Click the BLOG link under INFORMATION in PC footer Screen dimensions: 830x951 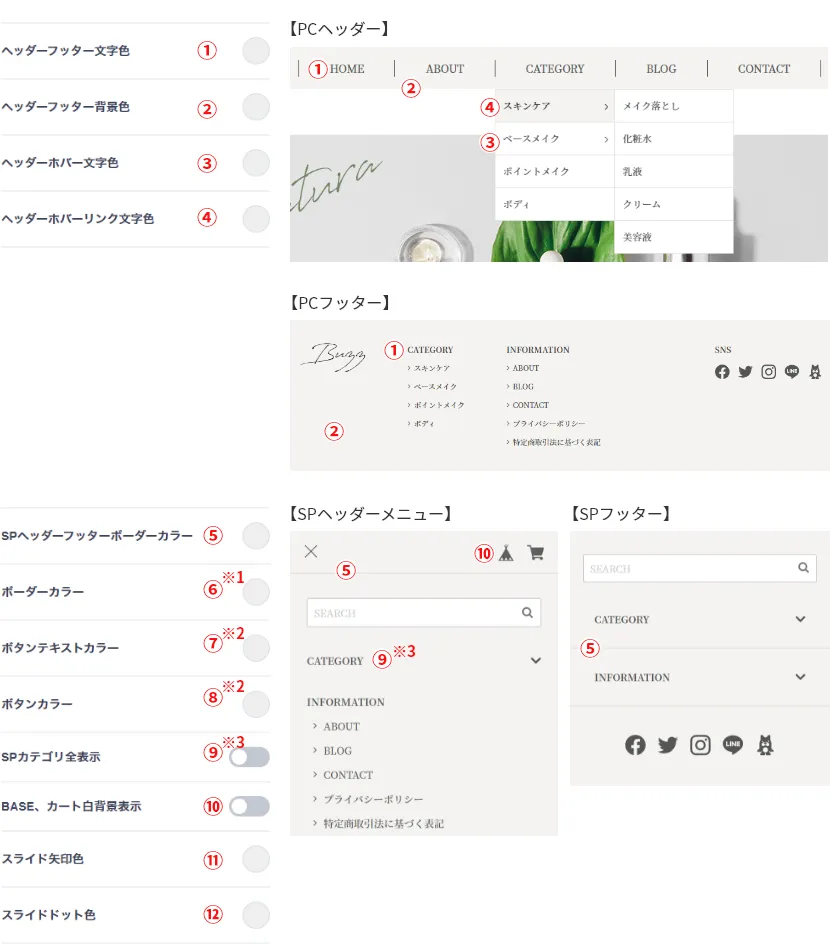tap(523, 387)
